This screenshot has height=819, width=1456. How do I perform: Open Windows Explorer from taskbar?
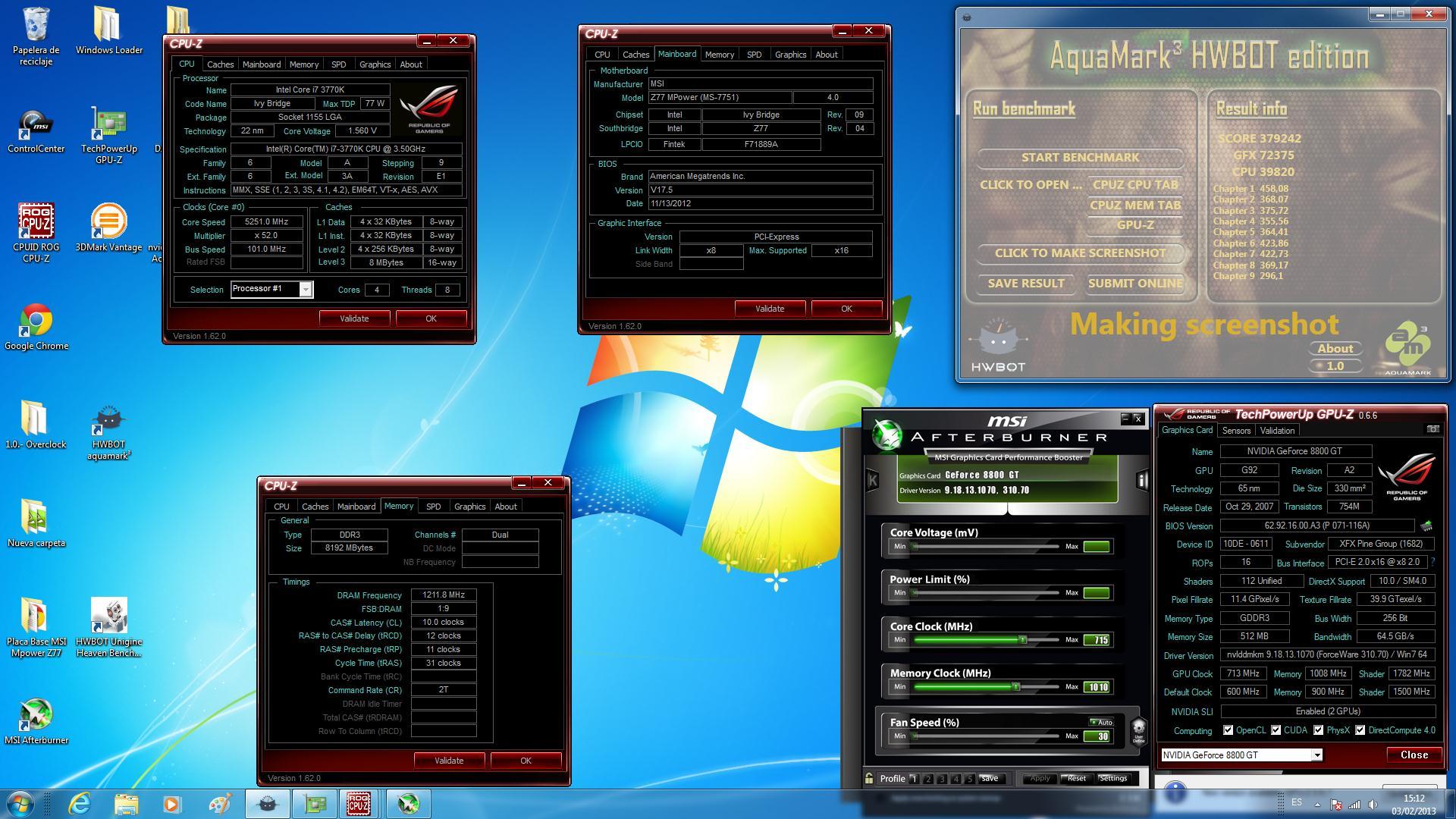(x=126, y=803)
